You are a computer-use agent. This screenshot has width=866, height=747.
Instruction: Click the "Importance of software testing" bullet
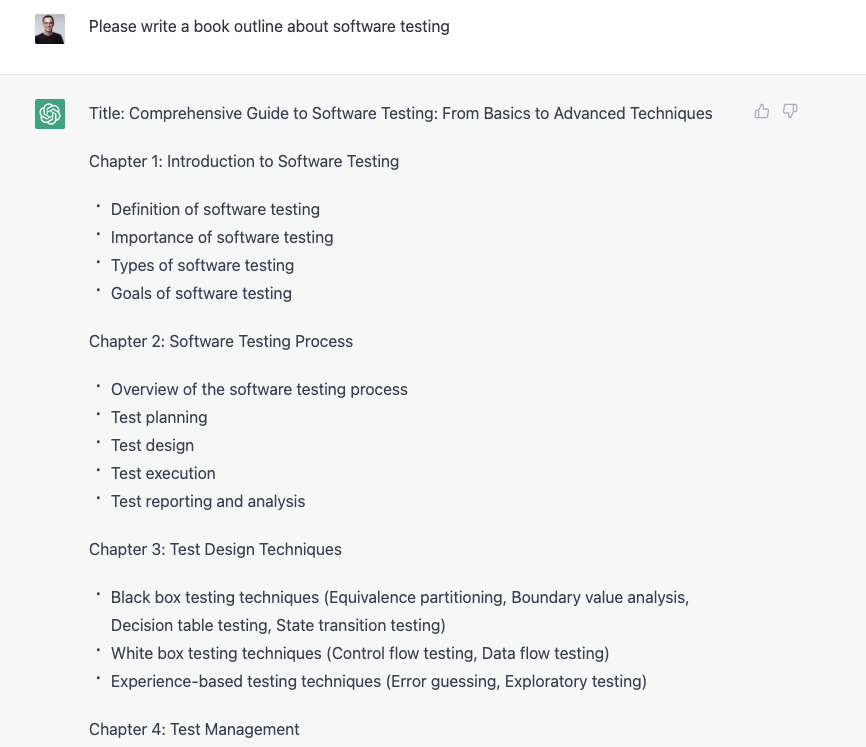222,238
